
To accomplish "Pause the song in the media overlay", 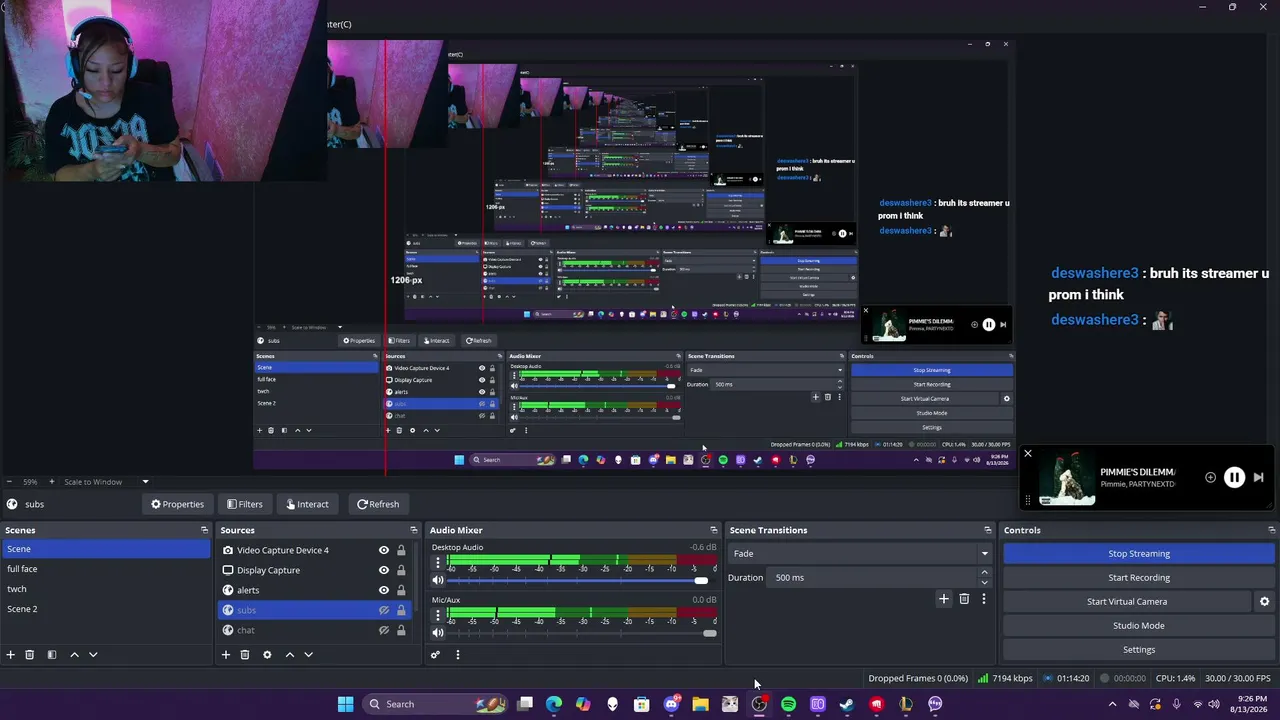I will pyautogui.click(x=1234, y=478).
